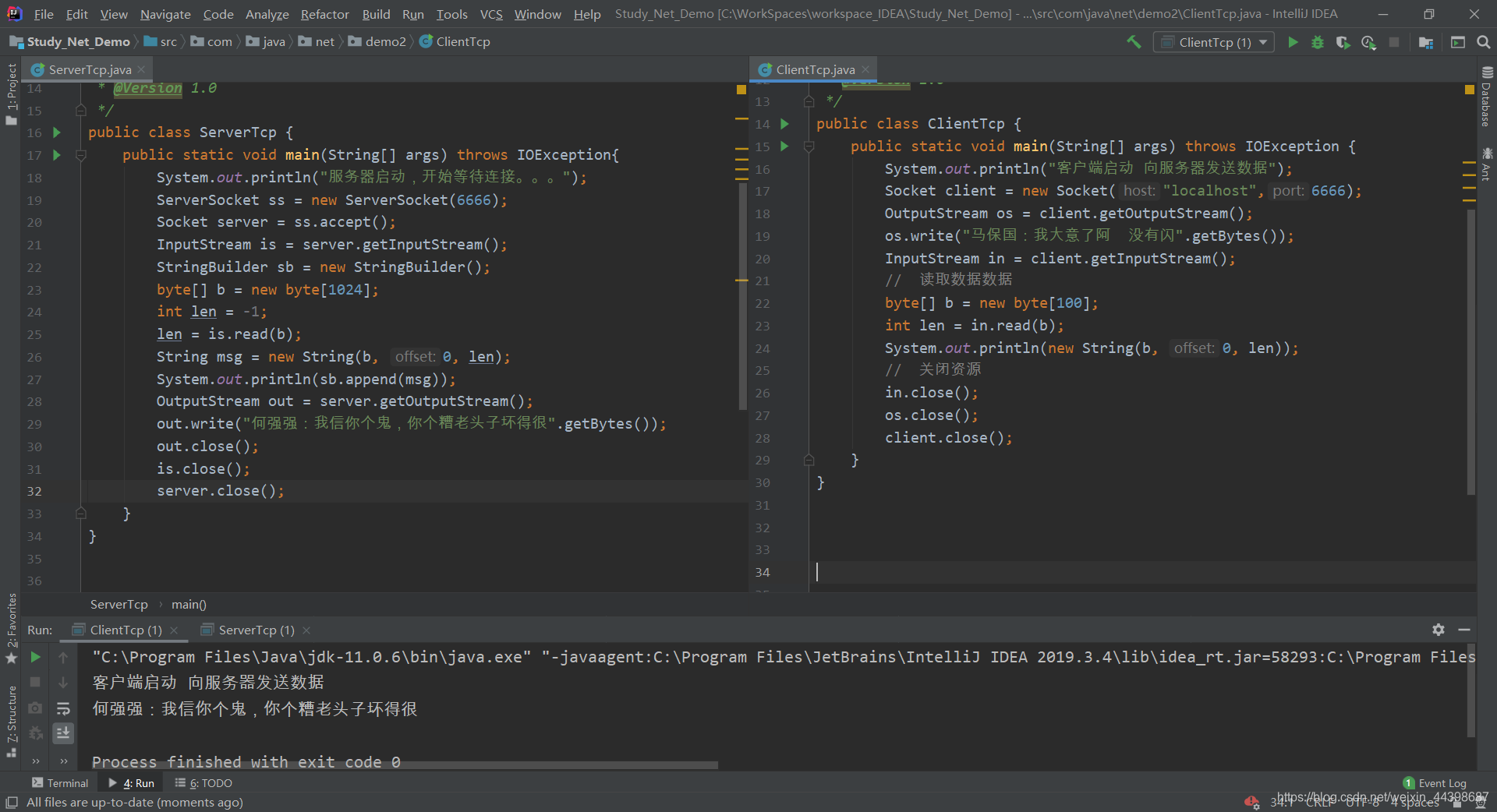
Task: Open the Favorites tool window
Action: 11,628
